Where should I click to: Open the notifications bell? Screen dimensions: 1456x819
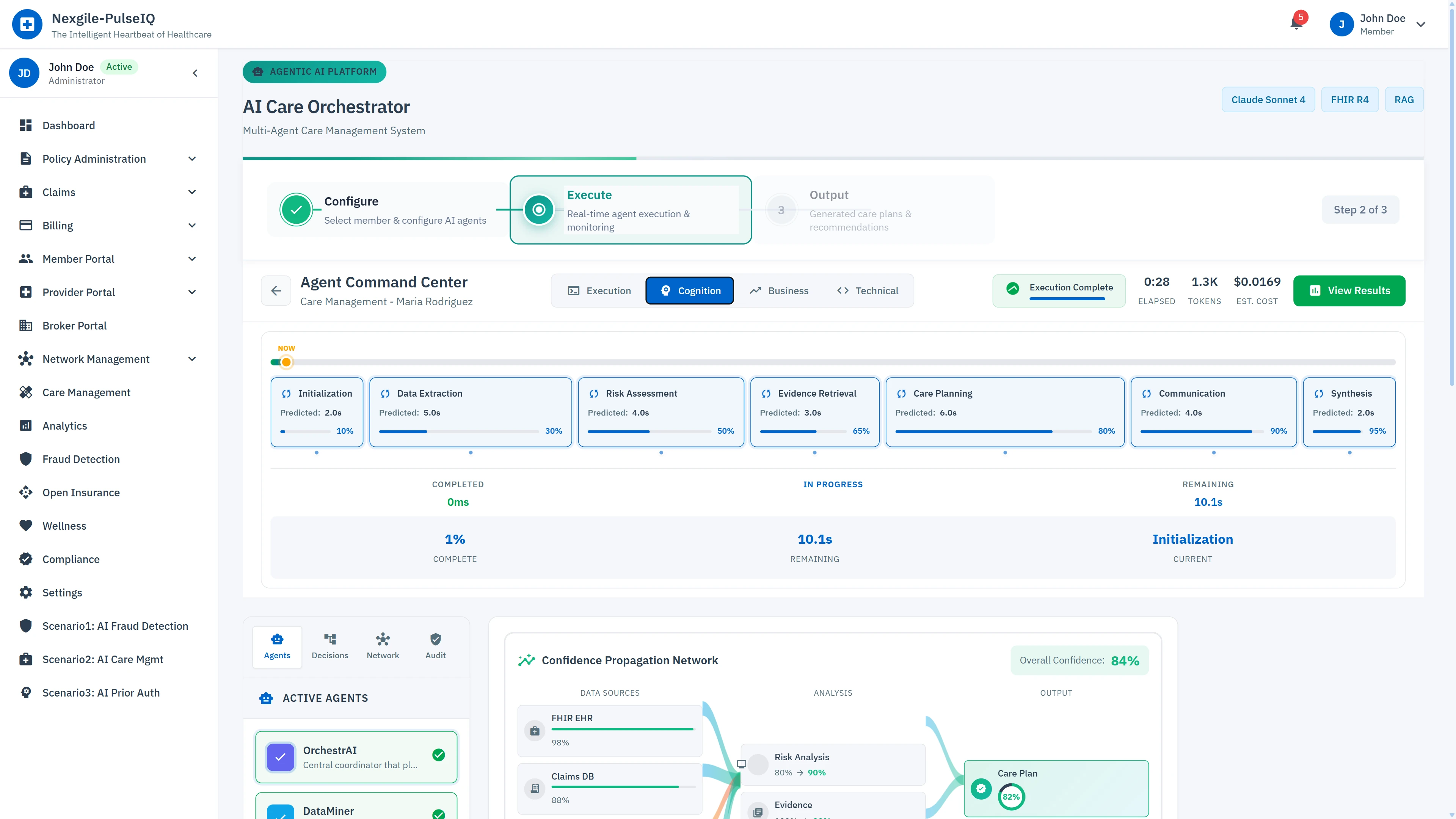1296,24
